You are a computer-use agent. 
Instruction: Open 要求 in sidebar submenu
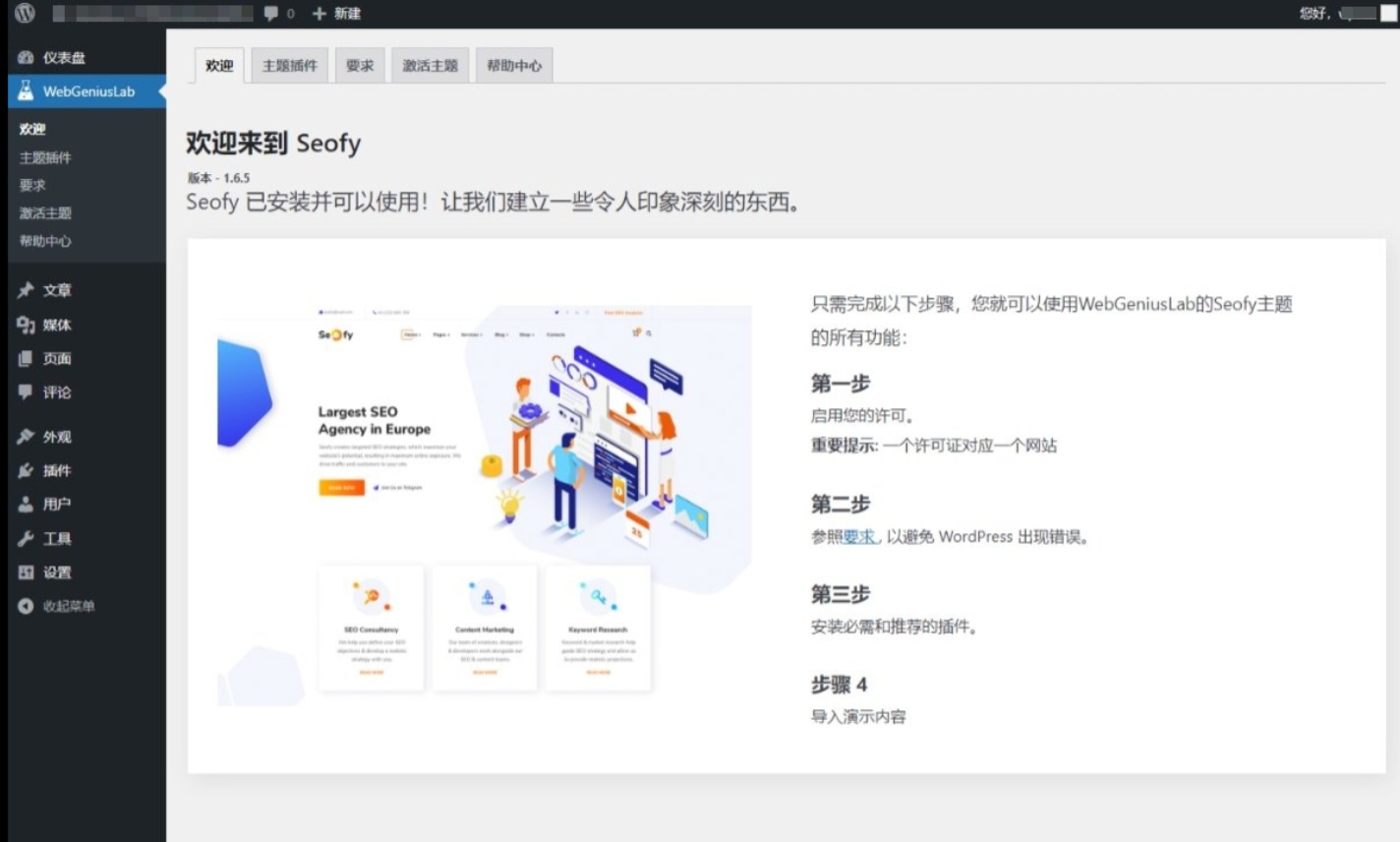[32, 185]
